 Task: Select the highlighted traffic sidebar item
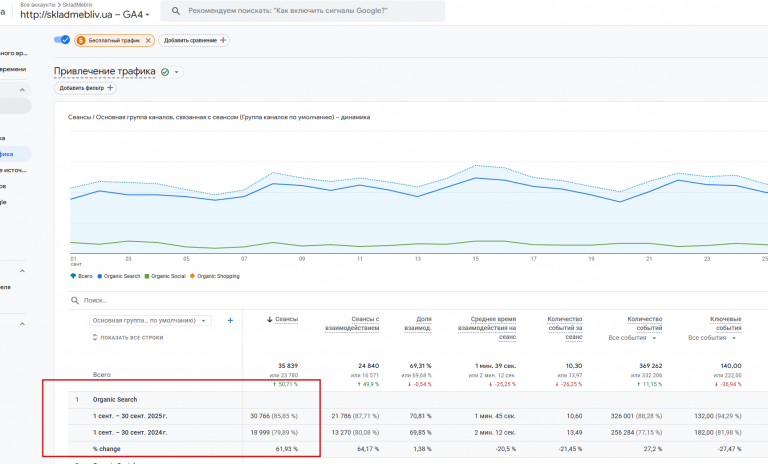pyautogui.click(x=15, y=154)
